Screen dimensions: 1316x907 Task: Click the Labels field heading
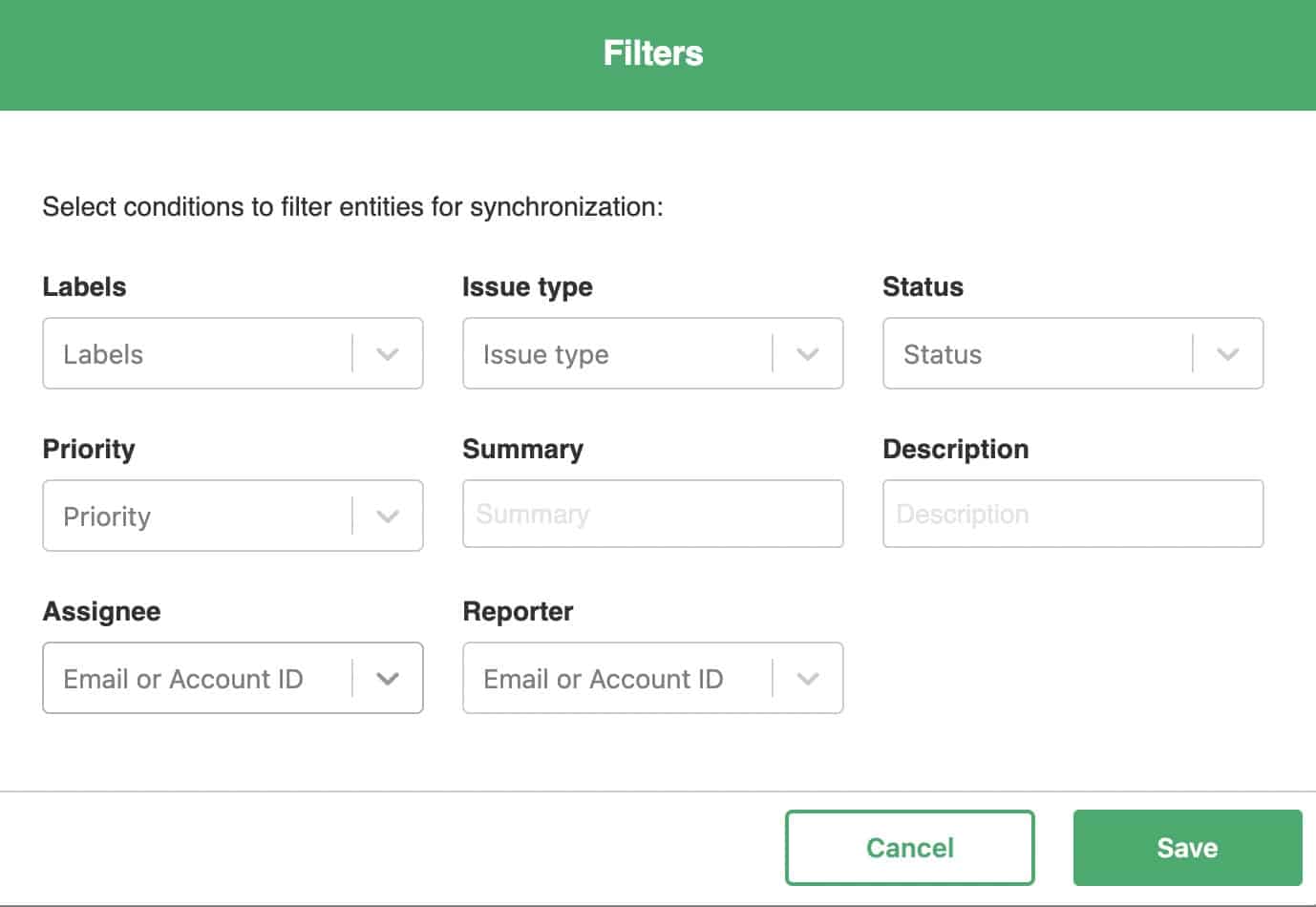coord(84,286)
